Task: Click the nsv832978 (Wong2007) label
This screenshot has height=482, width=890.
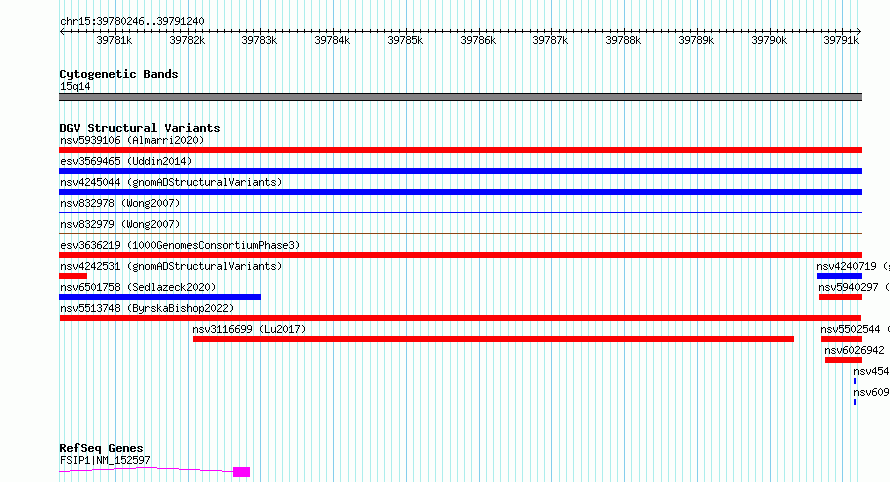Action: pos(120,203)
